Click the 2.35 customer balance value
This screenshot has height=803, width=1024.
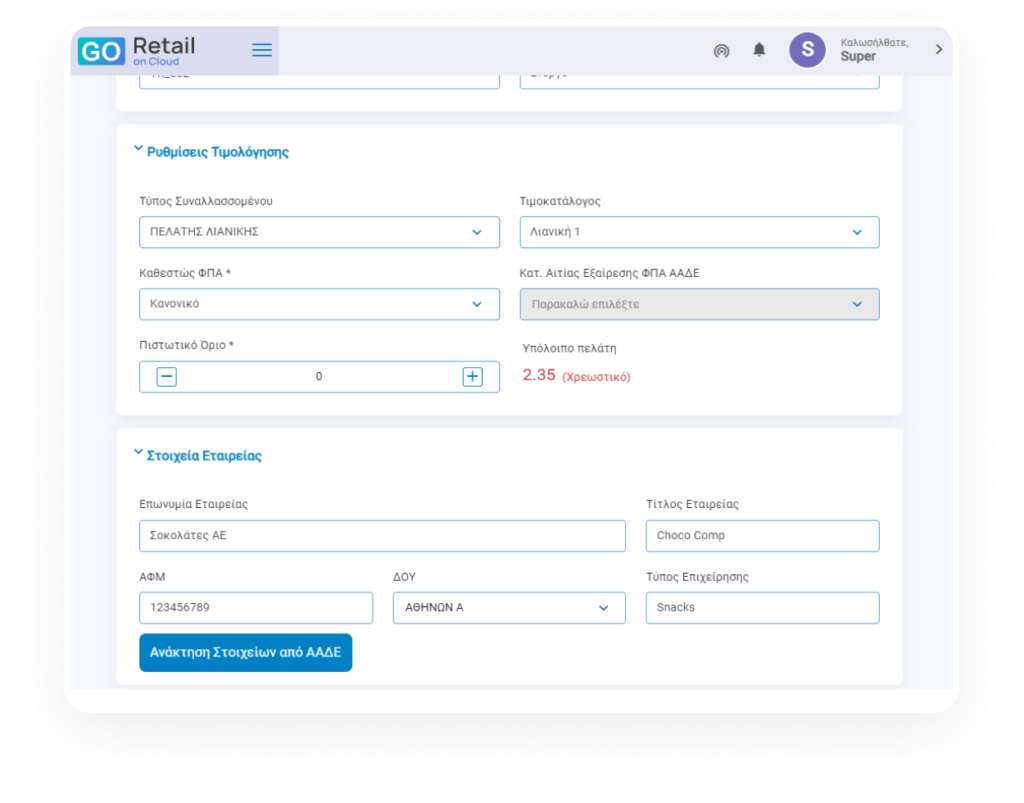coord(539,375)
